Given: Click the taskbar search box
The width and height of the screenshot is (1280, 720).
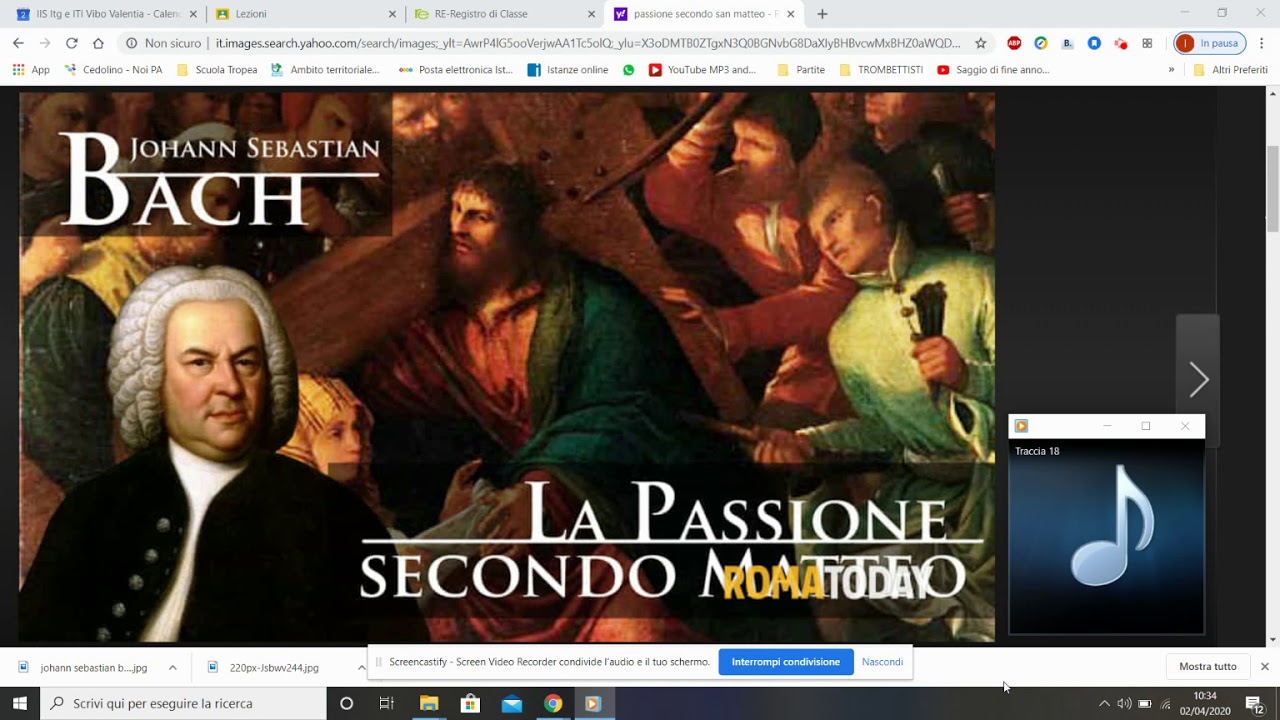Looking at the screenshot, I should coord(183,703).
